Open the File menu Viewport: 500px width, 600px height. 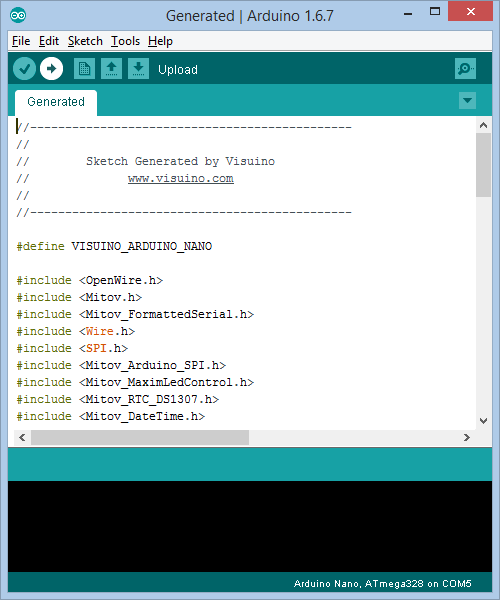click(x=21, y=41)
